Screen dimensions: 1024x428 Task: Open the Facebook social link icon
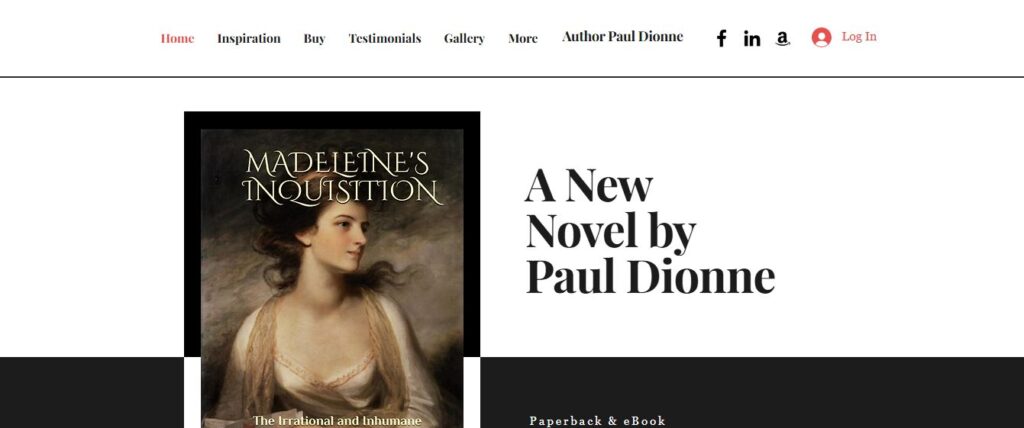click(x=721, y=39)
